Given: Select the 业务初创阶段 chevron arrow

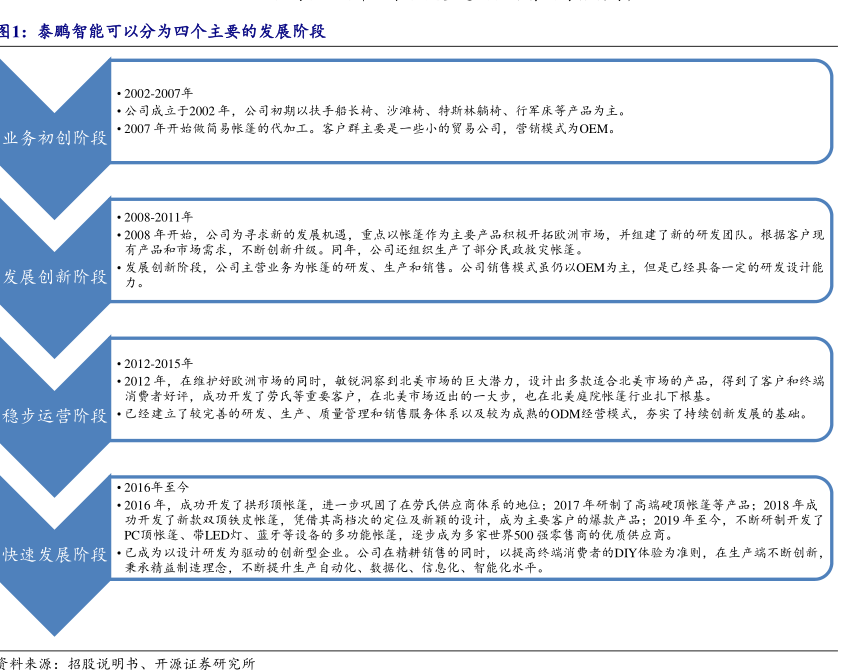Looking at the screenshot, I should coord(55,138).
